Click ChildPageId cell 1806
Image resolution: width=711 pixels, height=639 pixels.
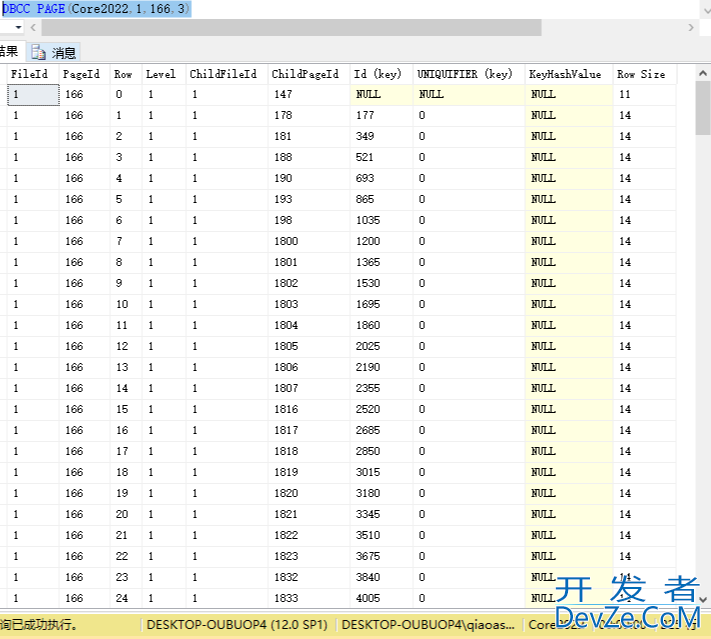point(309,367)
